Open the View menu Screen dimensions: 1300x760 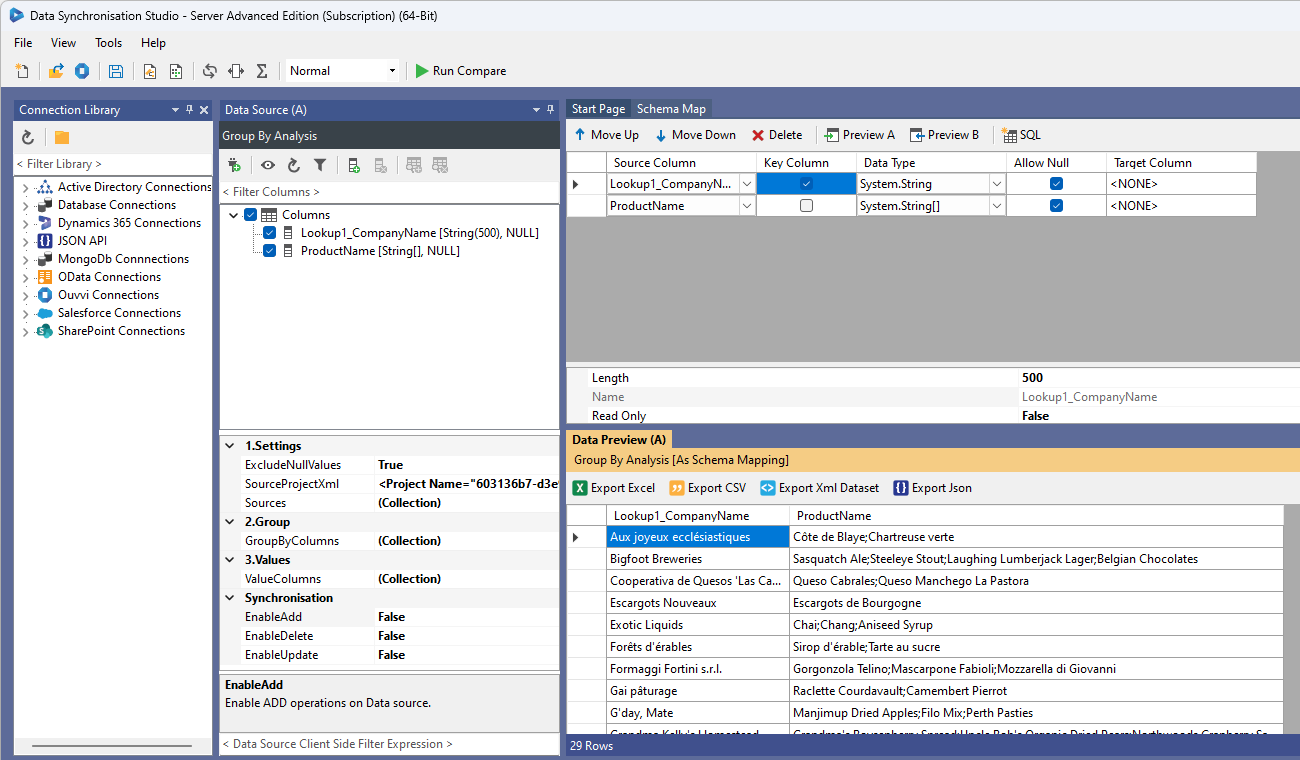point(63,43)
